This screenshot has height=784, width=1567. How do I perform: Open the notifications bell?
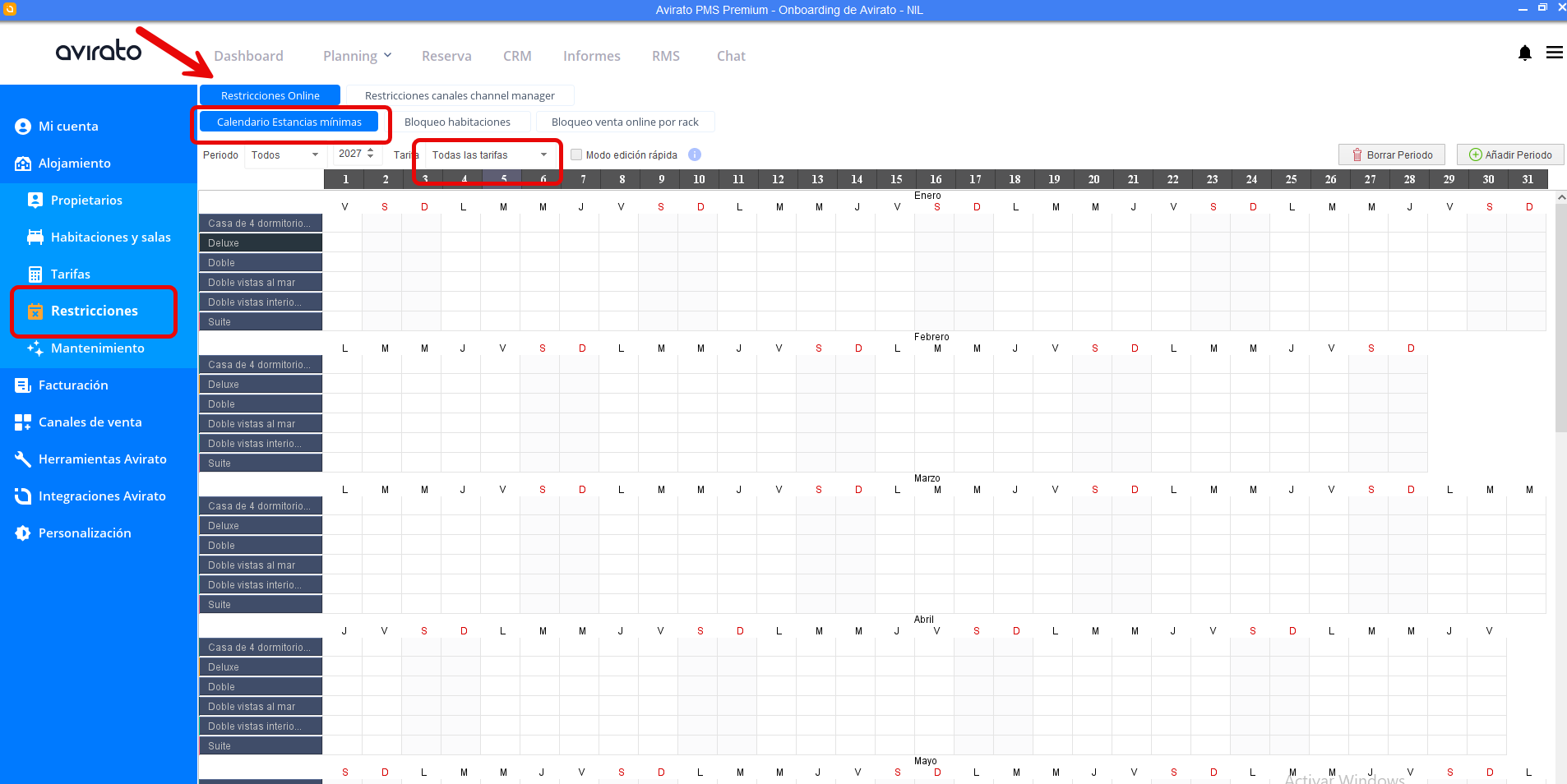point(1524,53)
